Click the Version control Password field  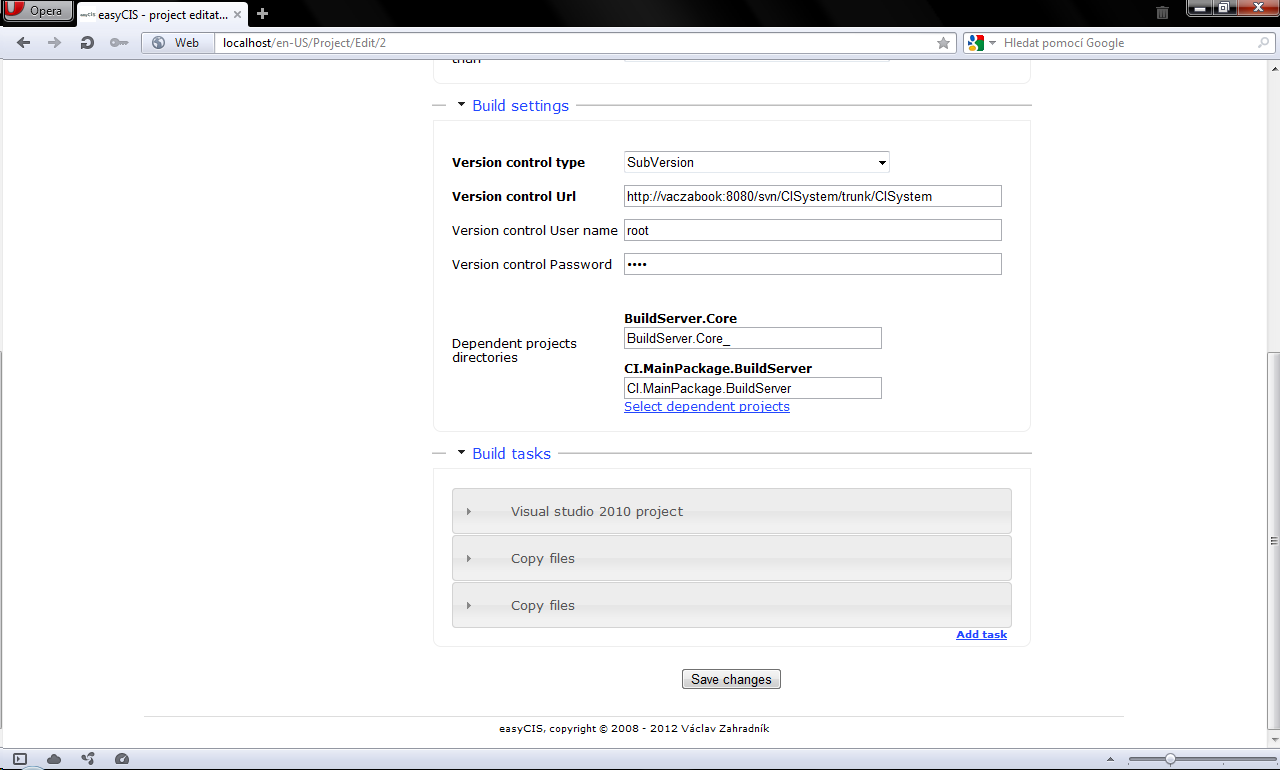click(x=812, y=264)
